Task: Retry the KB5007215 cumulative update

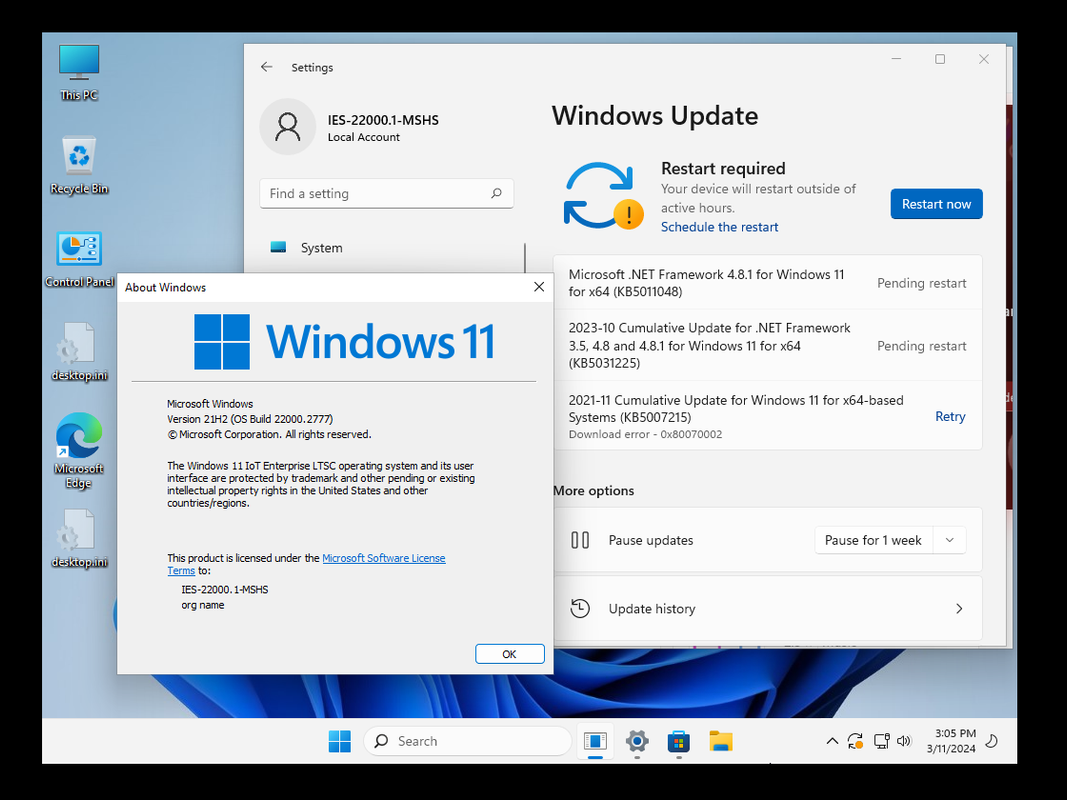Action: [x=950, y=416]
